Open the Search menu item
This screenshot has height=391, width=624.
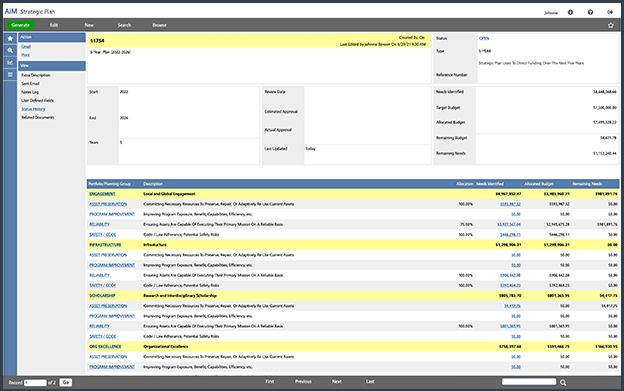[124, 25]
